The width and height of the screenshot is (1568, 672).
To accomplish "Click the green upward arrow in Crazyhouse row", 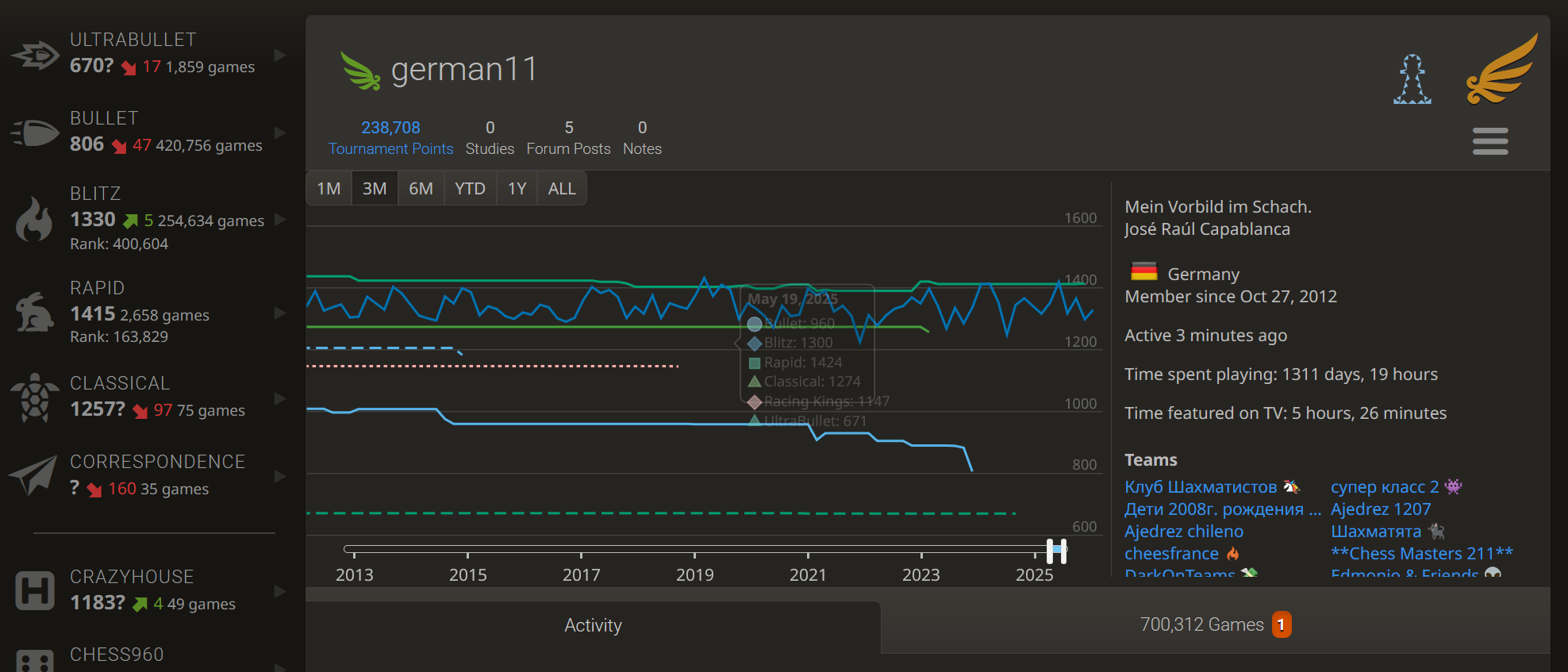I will 140,605.
